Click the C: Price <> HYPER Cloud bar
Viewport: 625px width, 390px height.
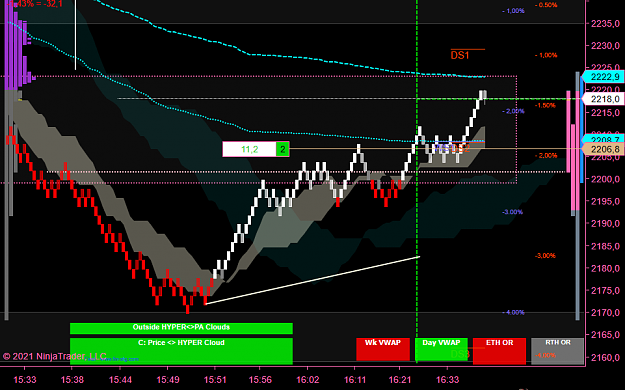[181, 351]
